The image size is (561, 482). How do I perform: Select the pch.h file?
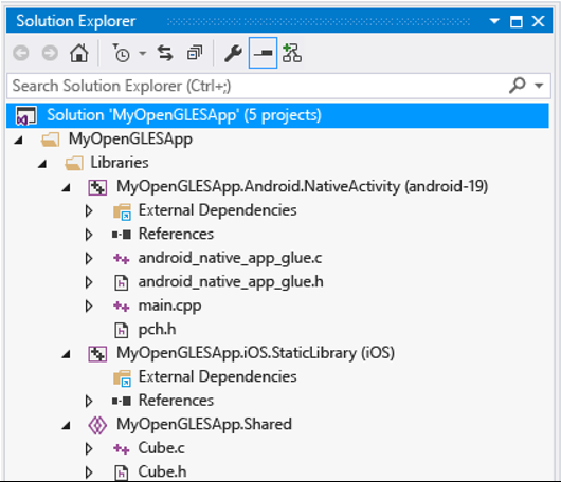pos(157,330)
